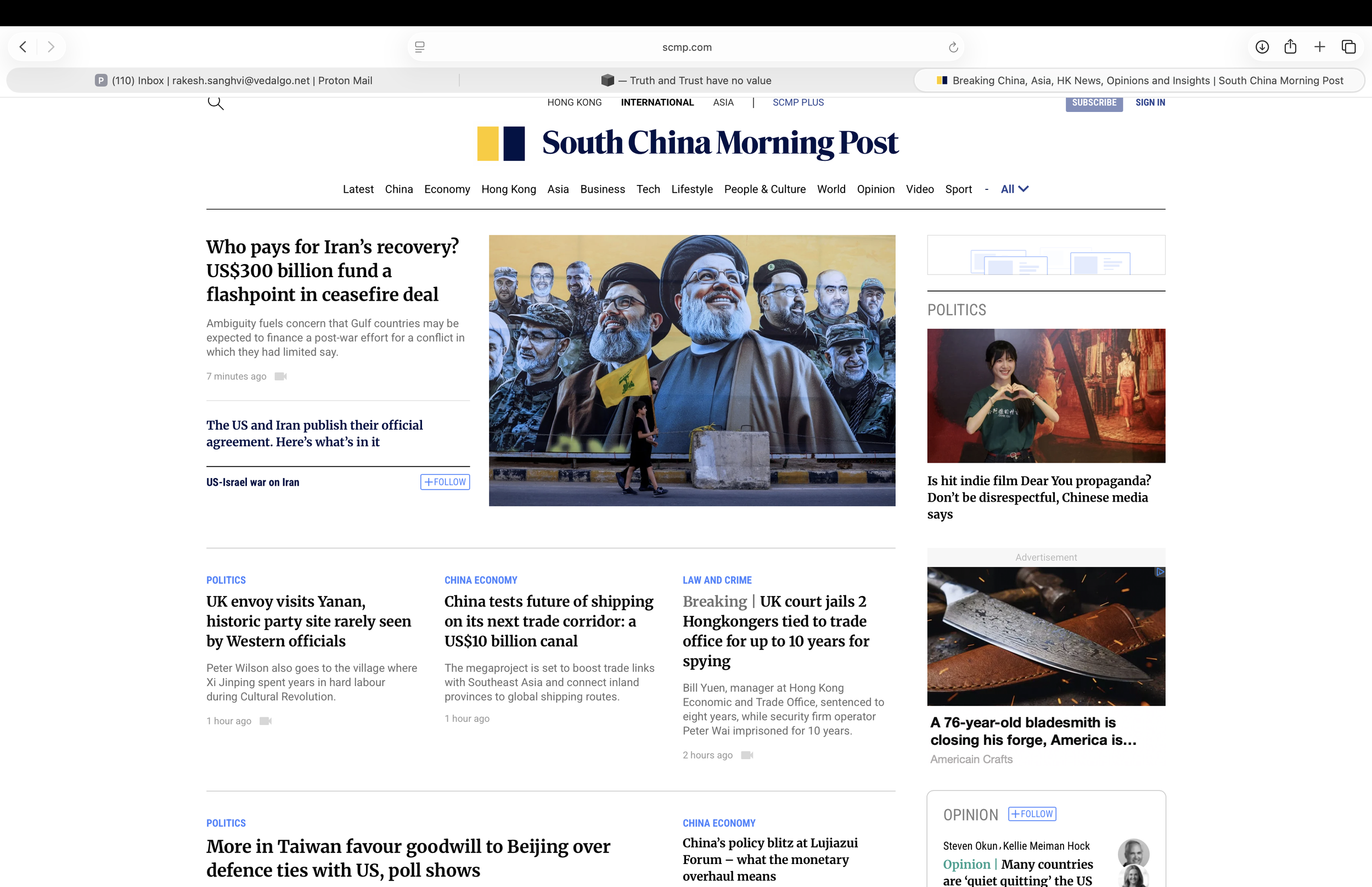Click the scmp.com address bar

pos(687,47)
